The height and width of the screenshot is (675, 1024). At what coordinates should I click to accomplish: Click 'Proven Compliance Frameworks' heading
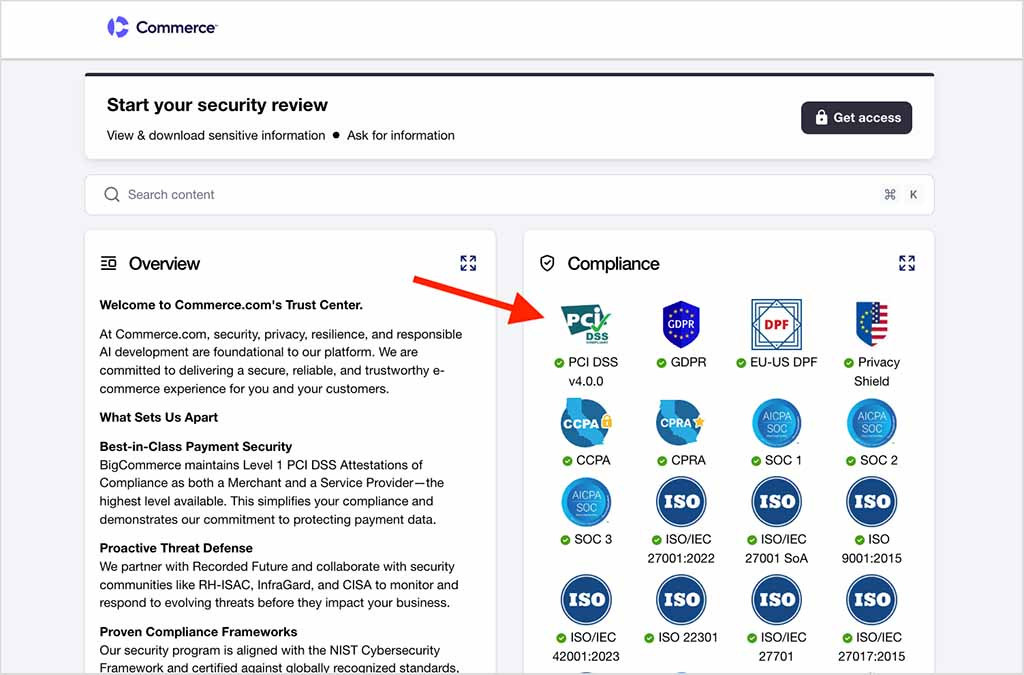pyautogui.click(x=199, y=632)
